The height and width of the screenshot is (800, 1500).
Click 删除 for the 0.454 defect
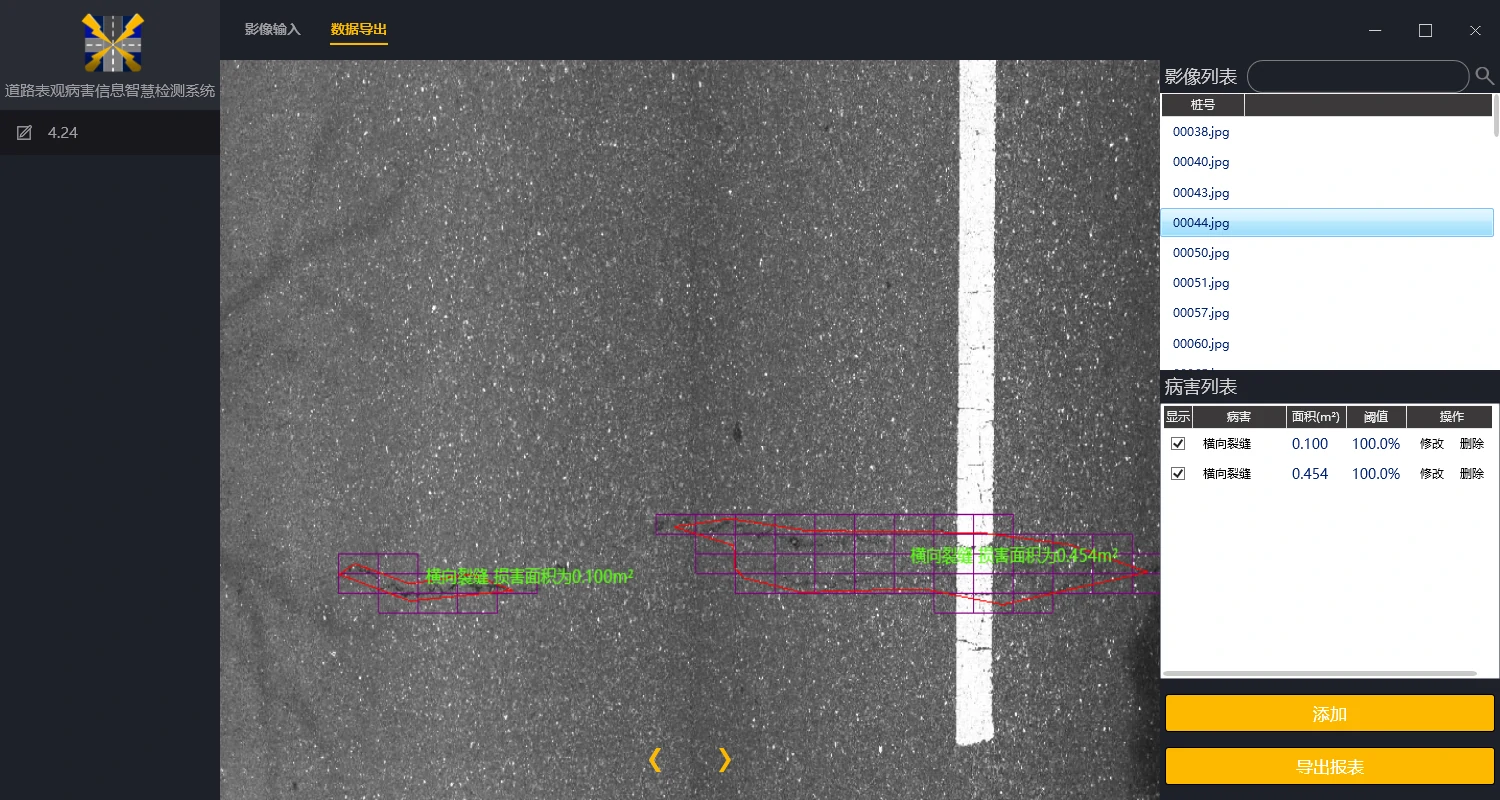pyautogui.click(x=1471, y=474)
